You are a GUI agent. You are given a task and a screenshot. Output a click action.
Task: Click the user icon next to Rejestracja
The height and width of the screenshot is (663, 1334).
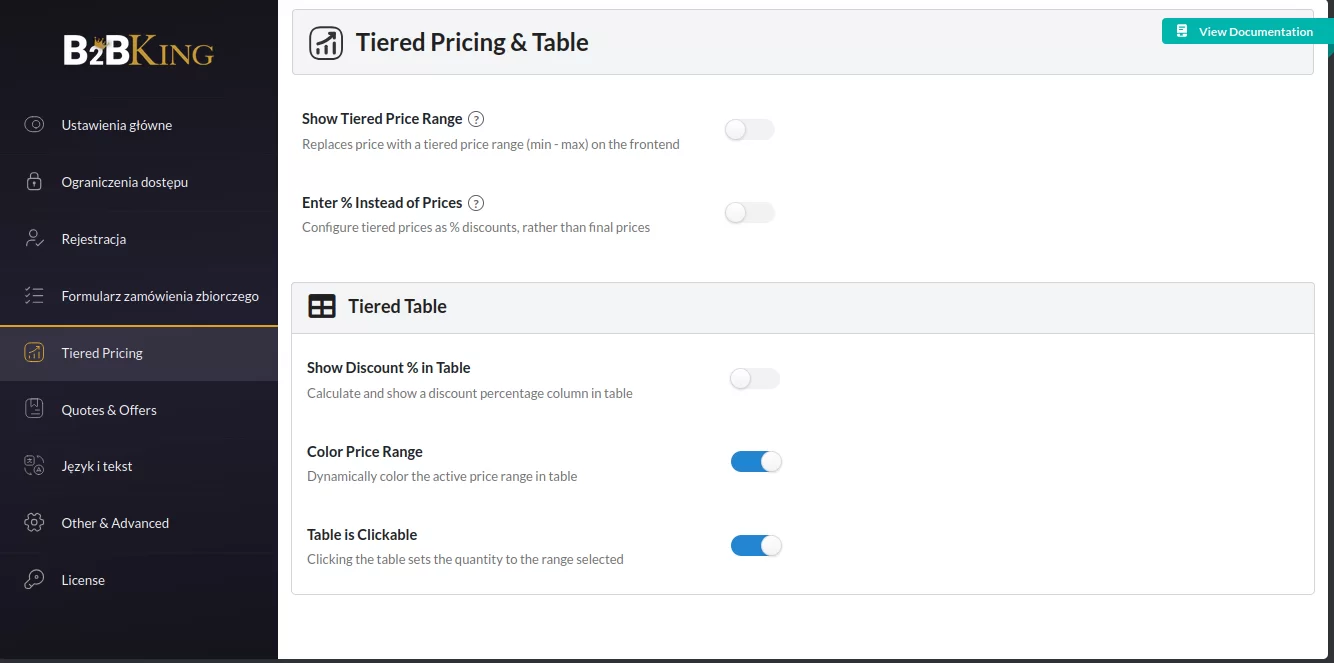point(34,239)
